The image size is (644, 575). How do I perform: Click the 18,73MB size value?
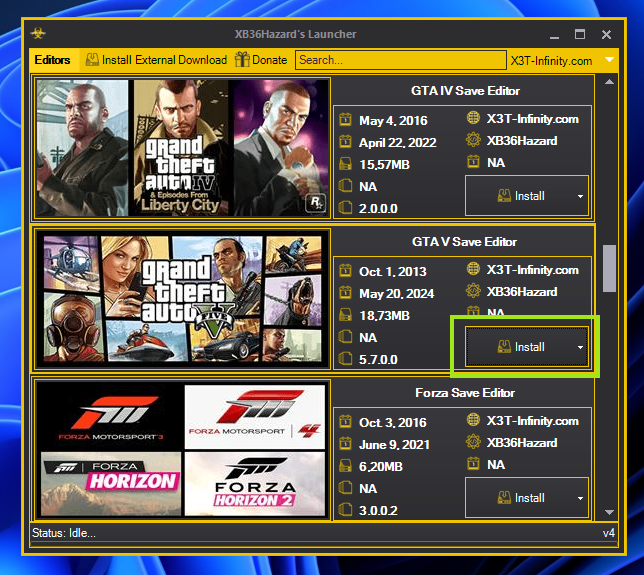tap(384, 316)
